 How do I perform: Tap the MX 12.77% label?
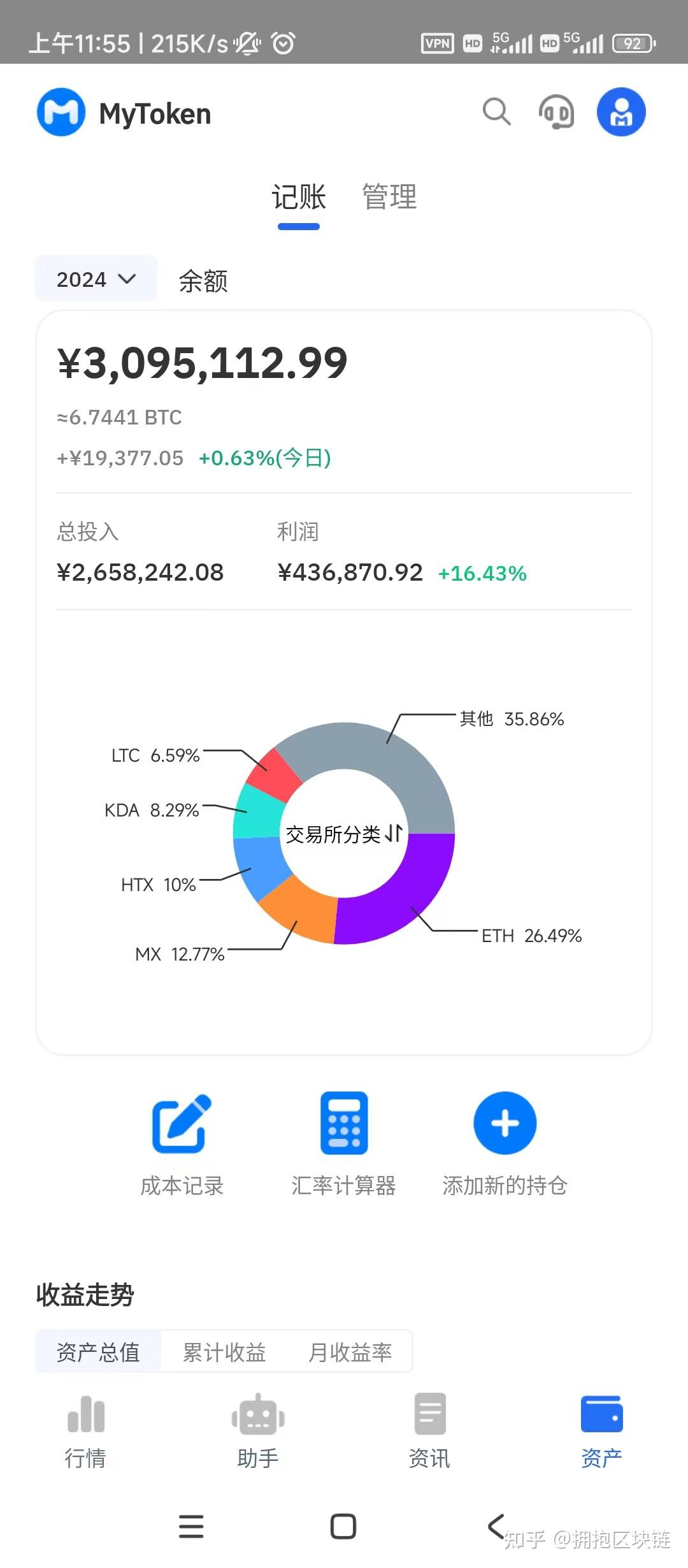click(x=180, y=954)
